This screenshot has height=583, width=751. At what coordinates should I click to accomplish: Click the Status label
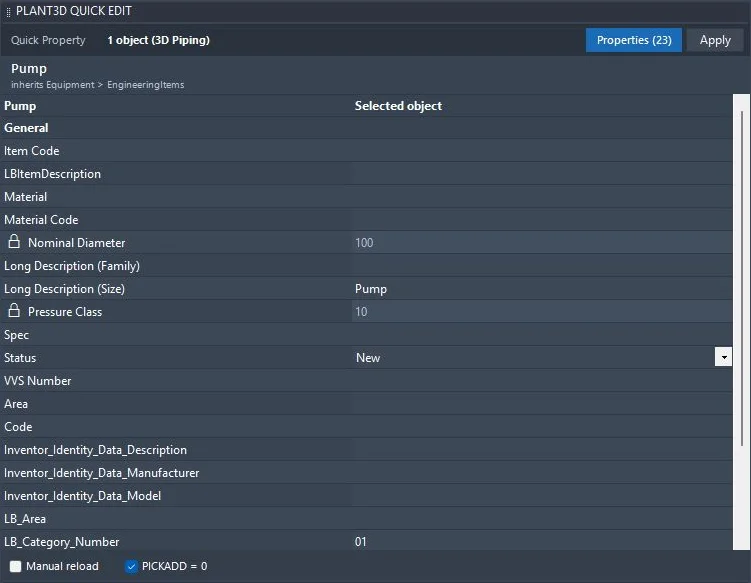pyautogui.click(x=20, y=358)
